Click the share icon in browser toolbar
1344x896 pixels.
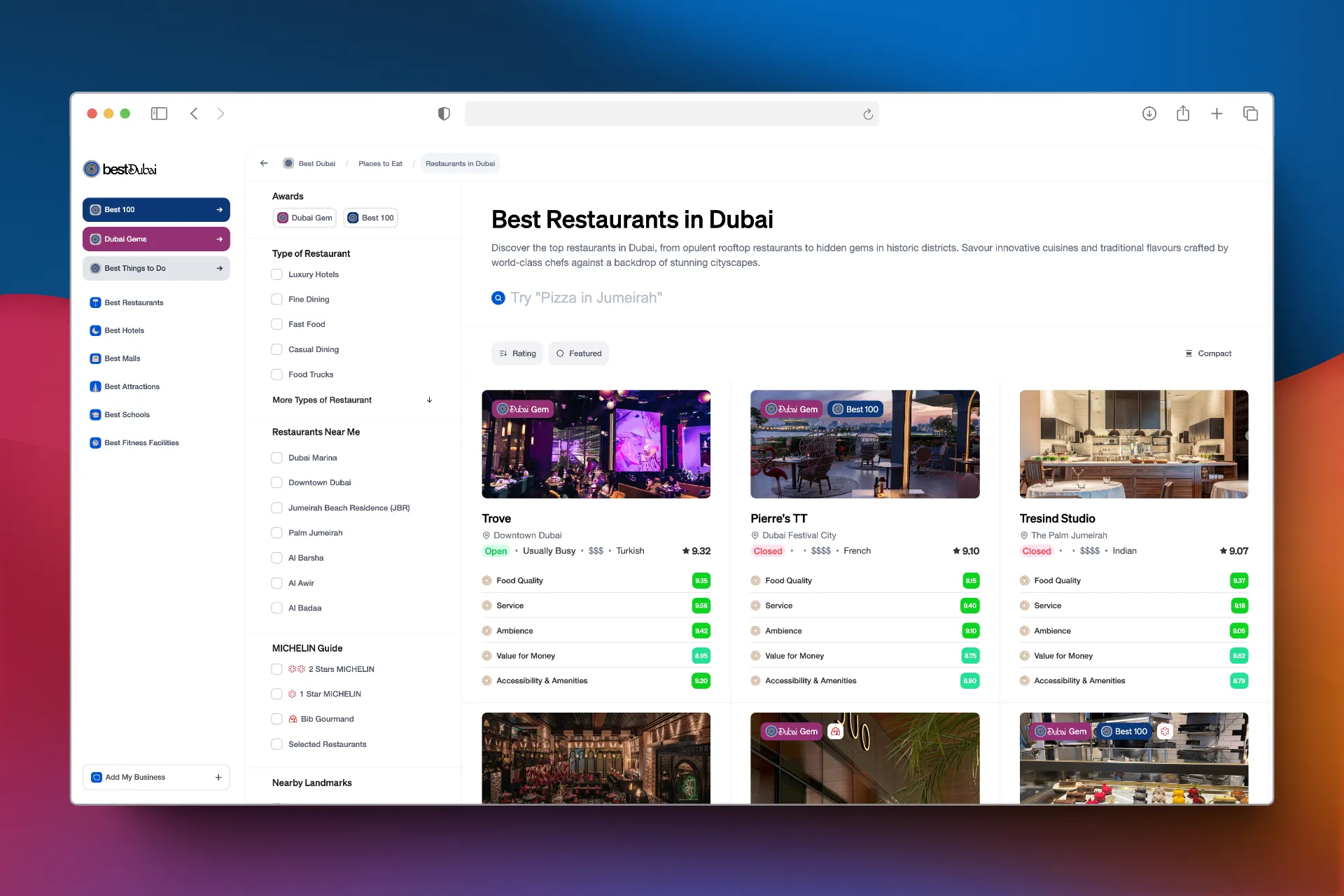(1183, 113)
